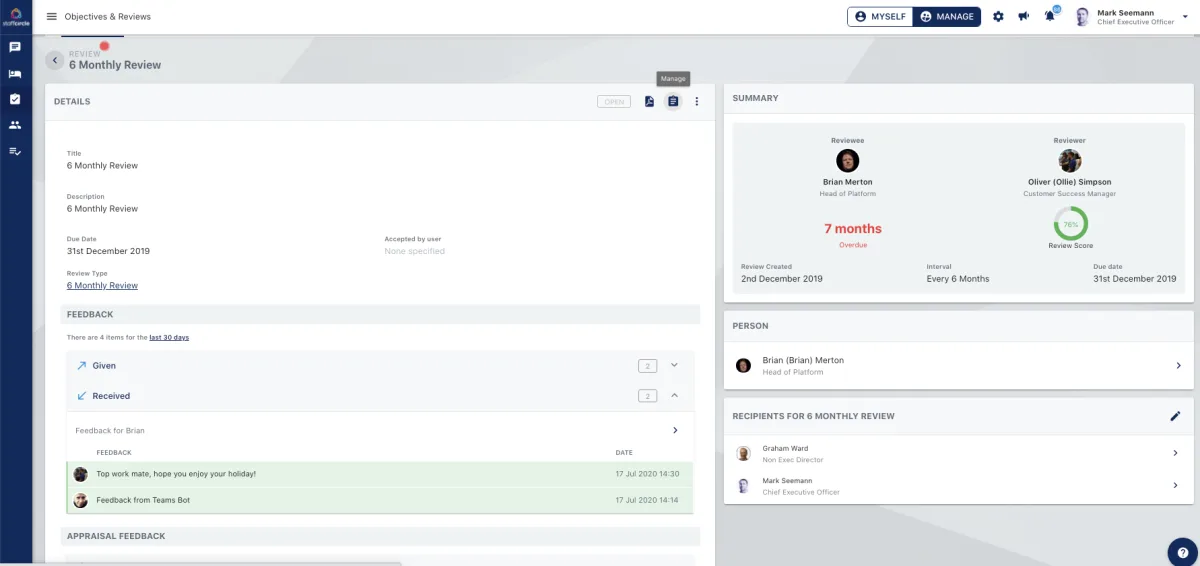Click avatar beside 'Top work mate' feedback
1200x566 pixels.
(81, 474)
